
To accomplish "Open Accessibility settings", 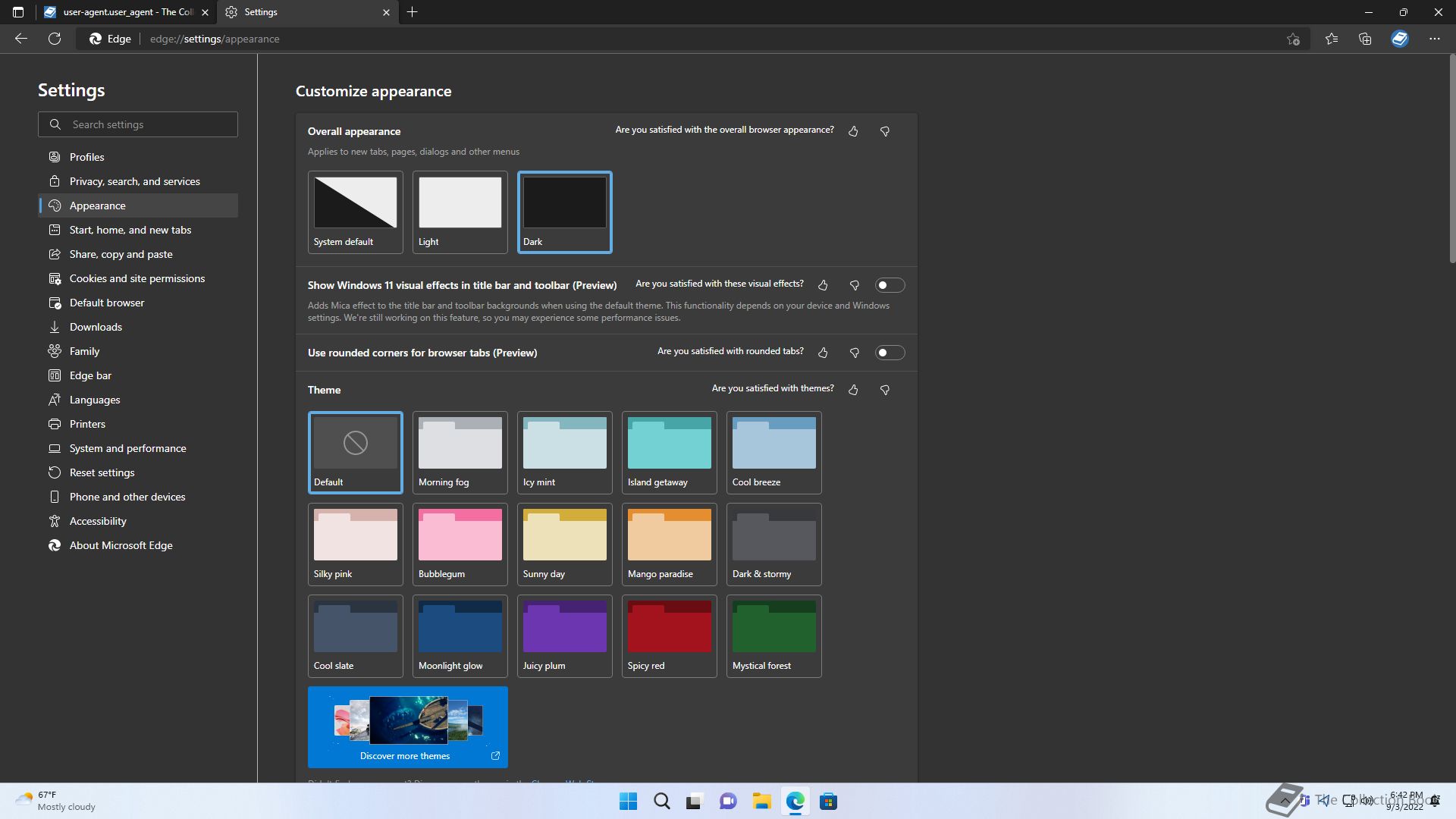I will tap(138, 521).
